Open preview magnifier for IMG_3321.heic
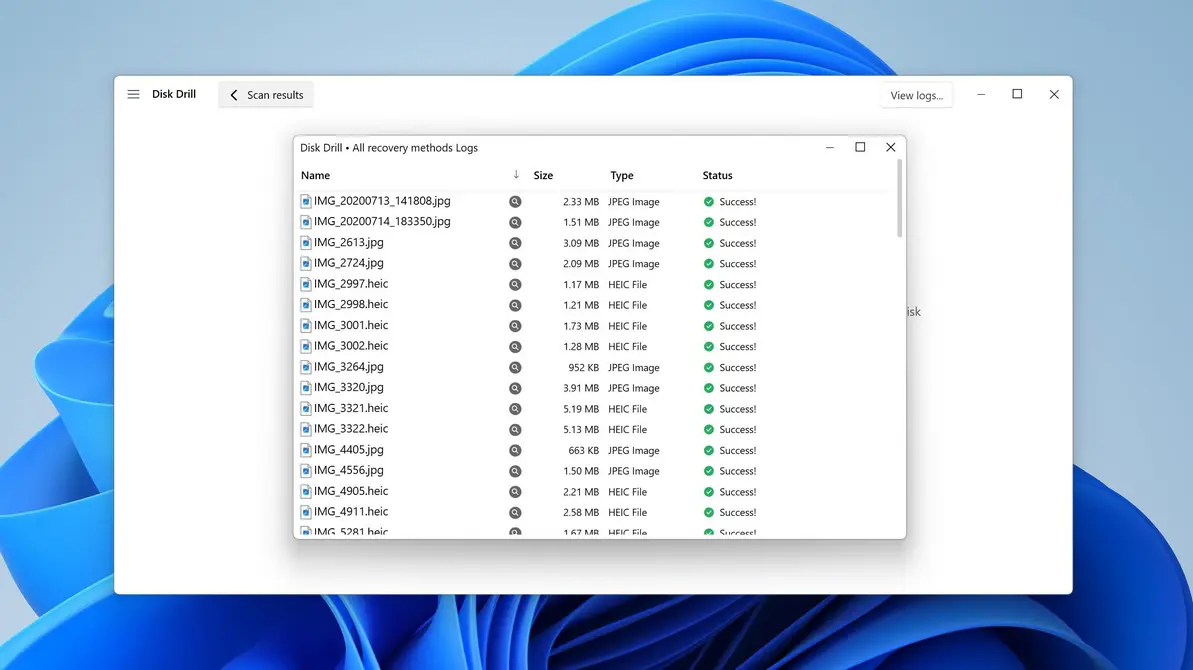 pyautogui.click(x=515, y=409)
